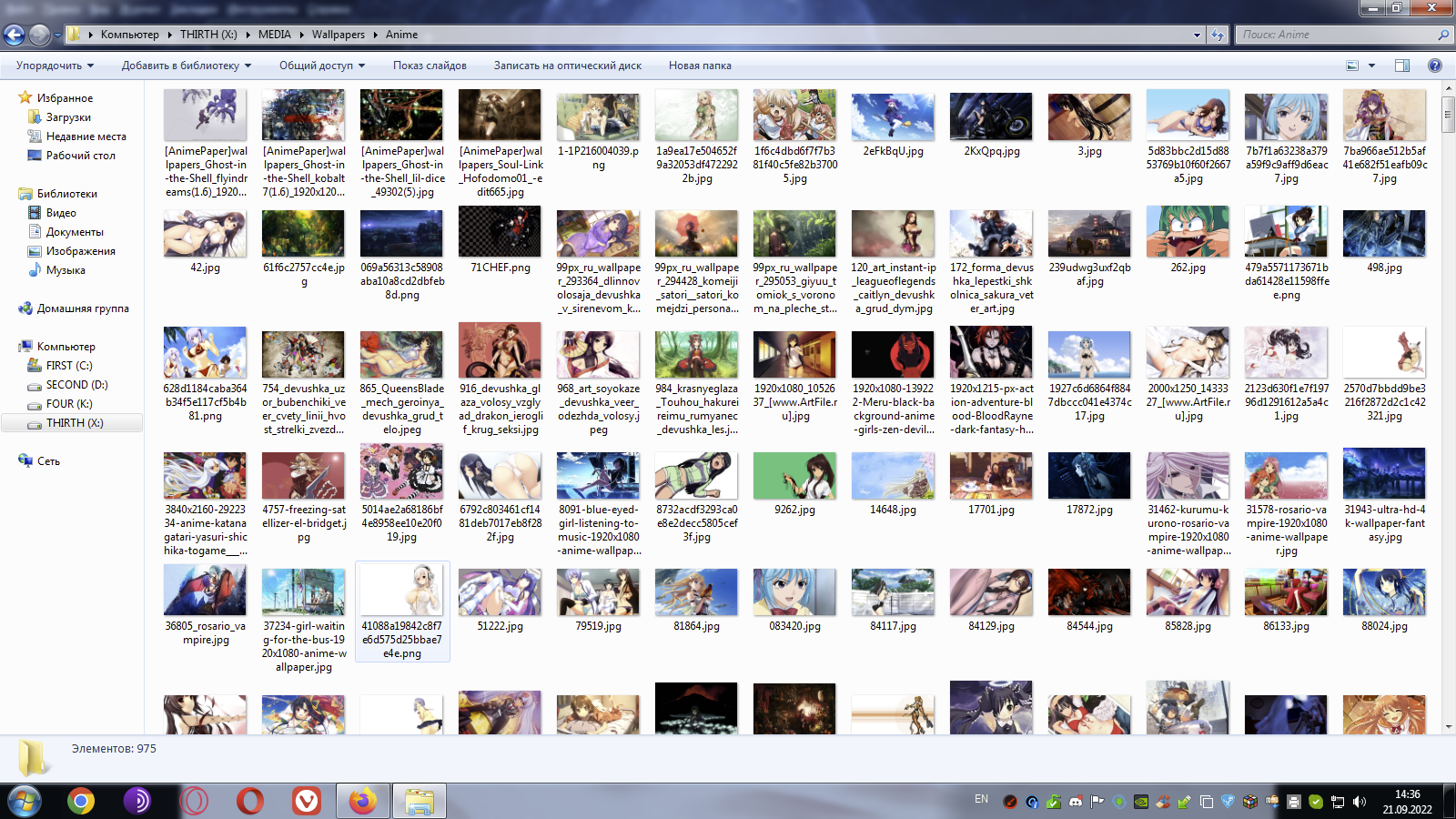
Task: Select thumbnail 2KxQpq.jpg
Action: [x=991, y=124]
